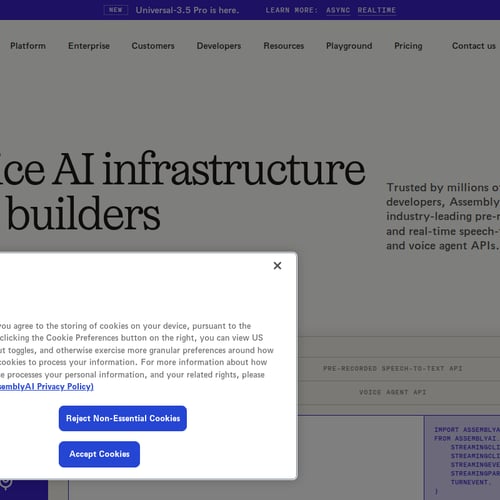Go to the Pricing page
The height and width of the screenshot is (500, 500).
(408, 46)
